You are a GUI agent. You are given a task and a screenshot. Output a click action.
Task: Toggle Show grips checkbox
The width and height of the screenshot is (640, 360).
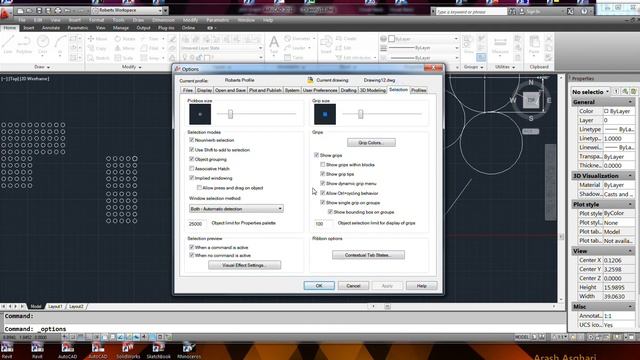pos(316,155)
